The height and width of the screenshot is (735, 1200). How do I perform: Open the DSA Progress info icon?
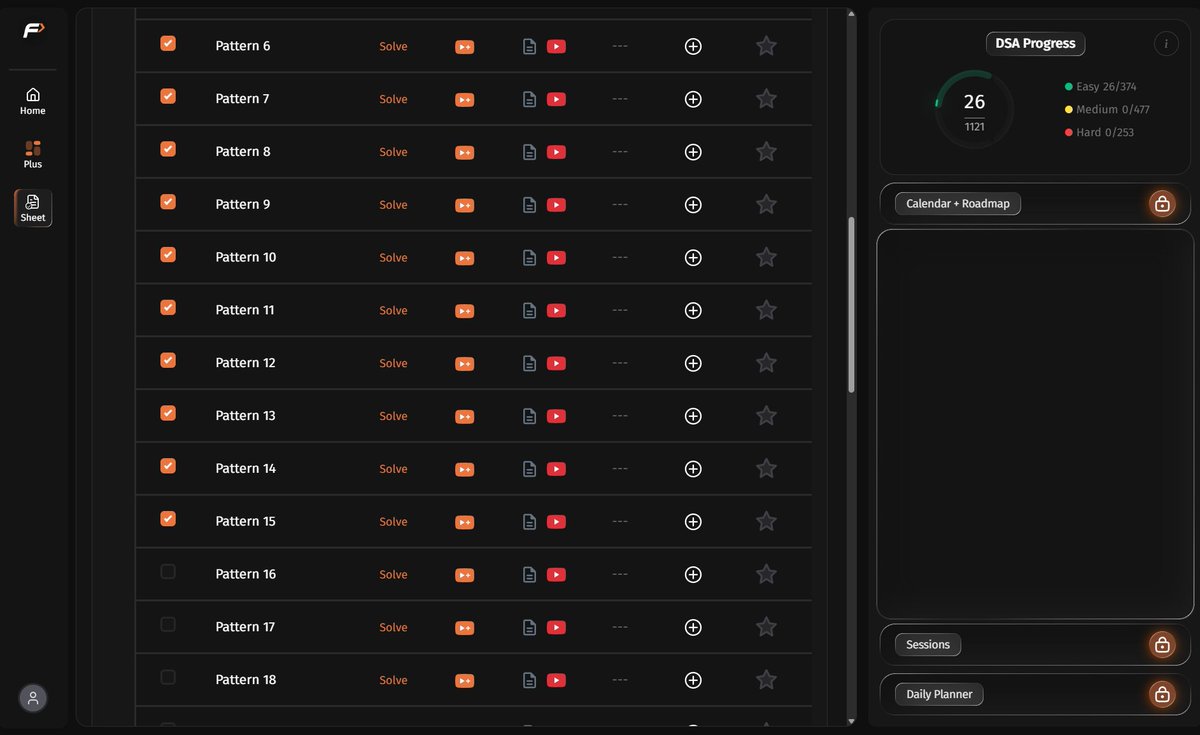[x=1166, y=44]
